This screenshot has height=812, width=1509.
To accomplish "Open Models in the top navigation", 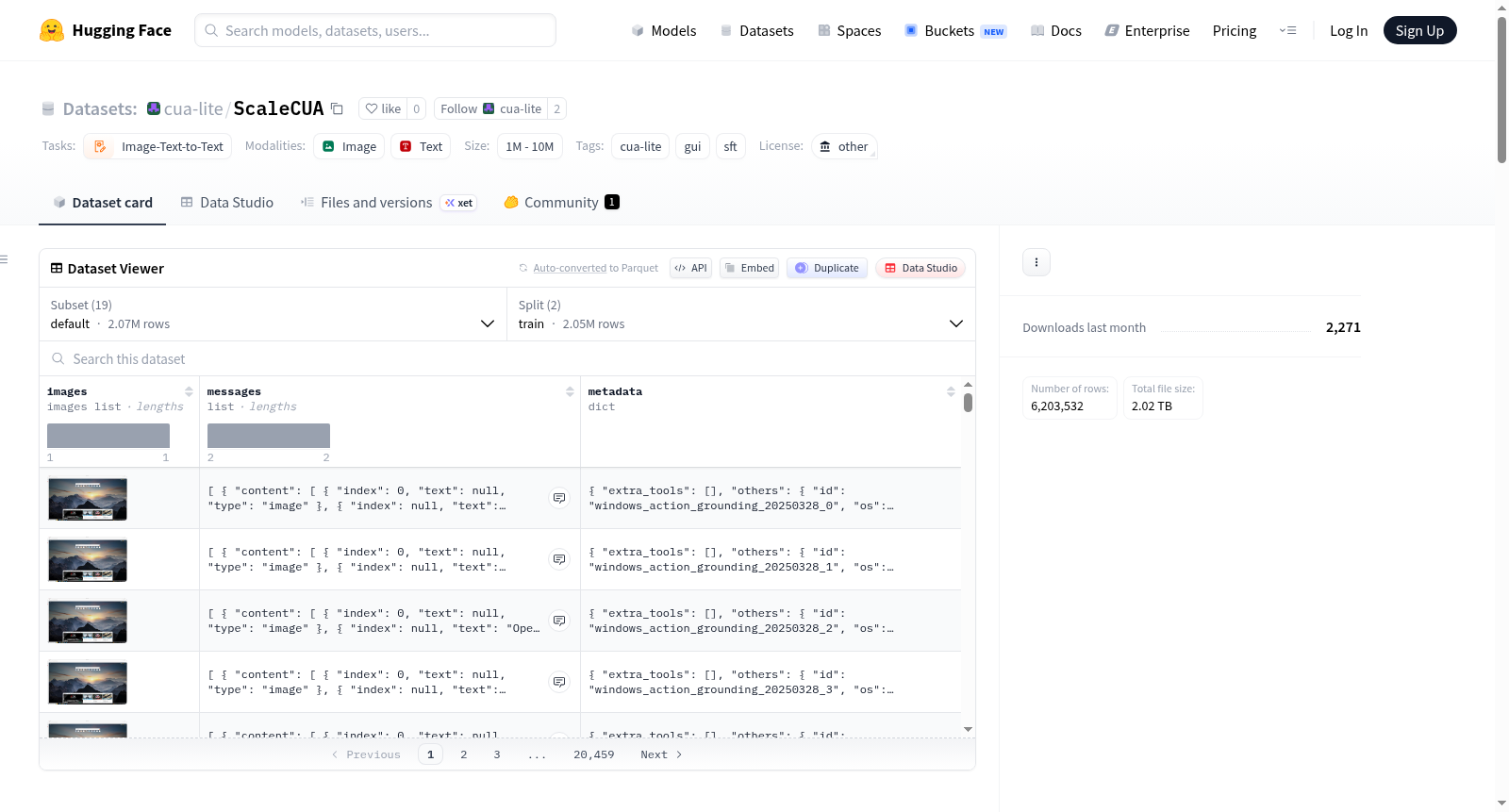I will point(664,30).
